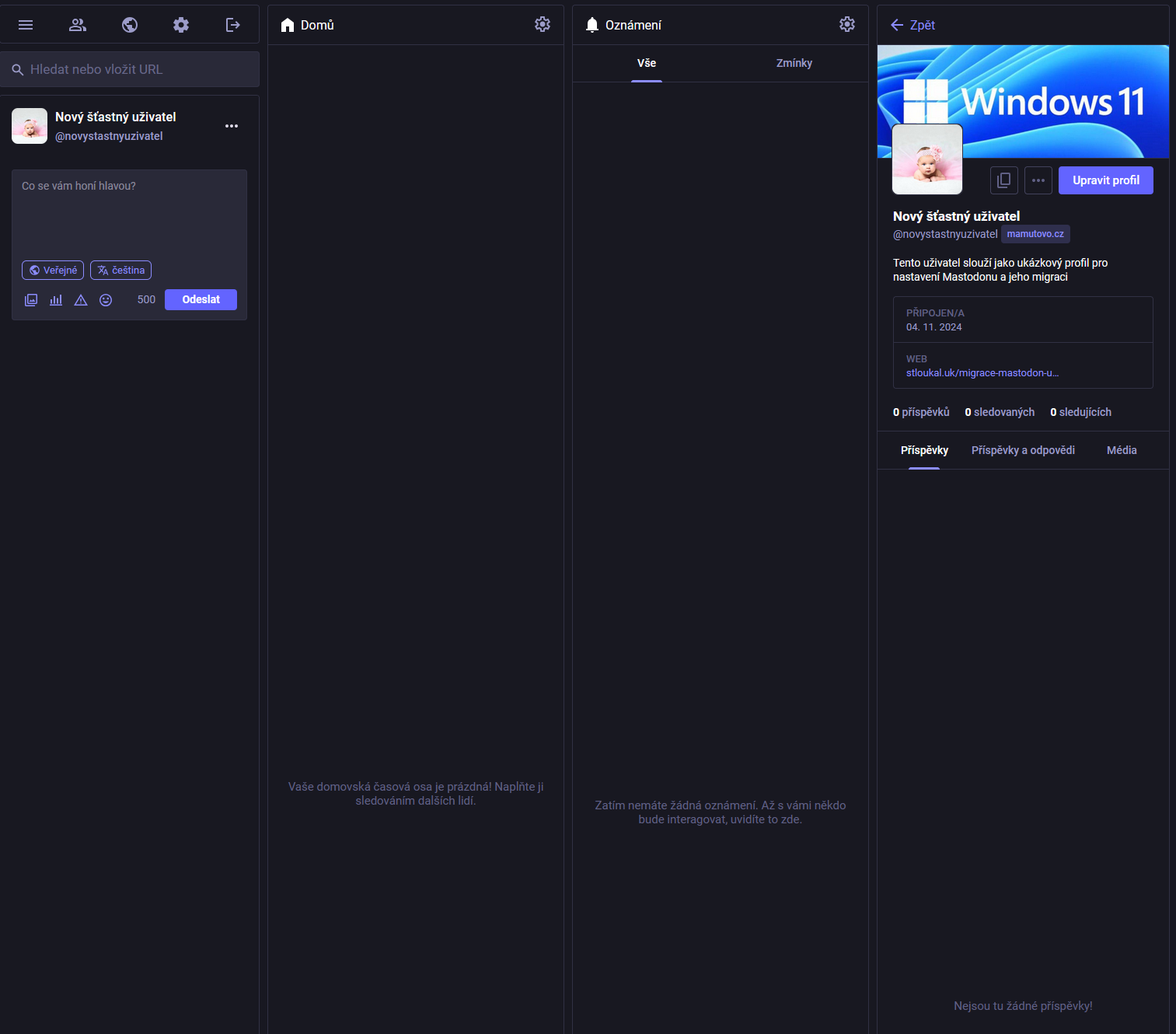This screenshot has width=1176, height=1034.
Task: Open the local community timeline people icon
Action: click(x=78, y=25)
